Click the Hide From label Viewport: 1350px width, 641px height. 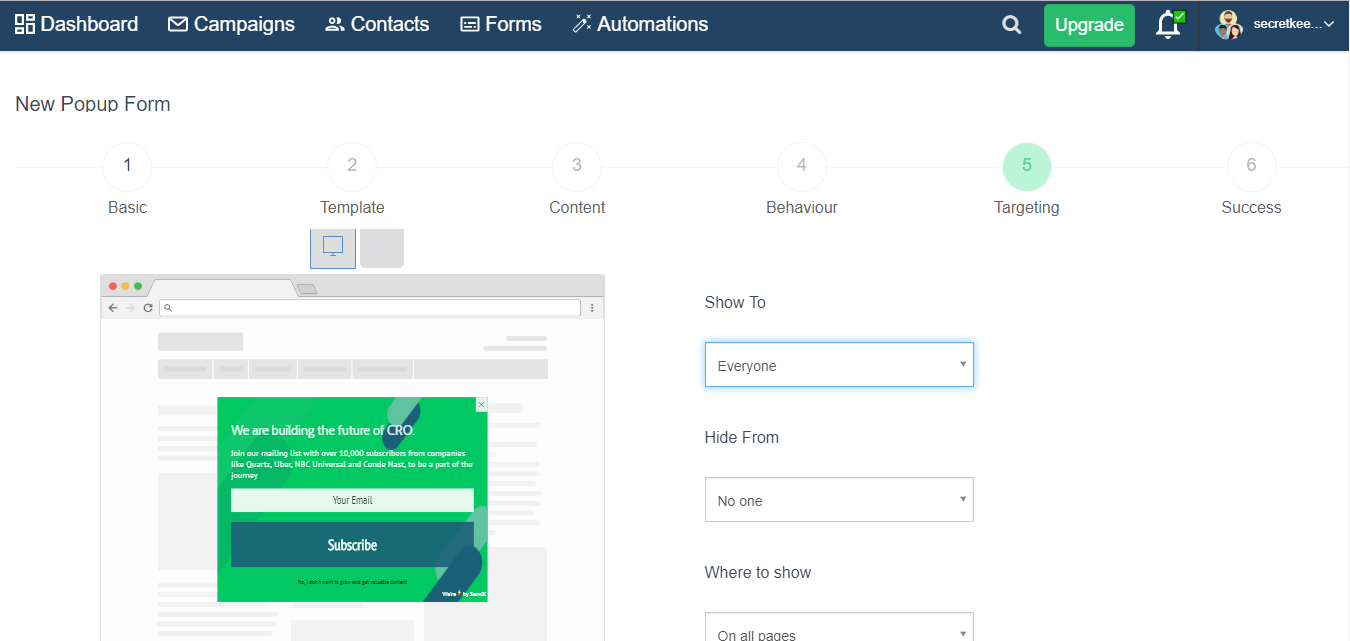pyautogui.click(x=742, y=437)
